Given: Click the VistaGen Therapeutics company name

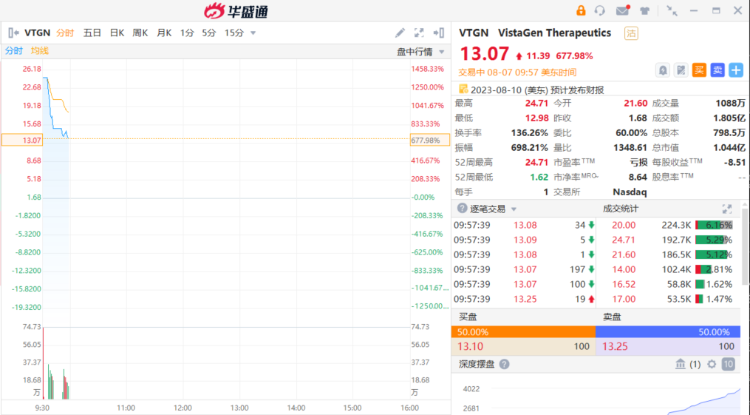Looking at the screenshot, I should pos(554,33).
